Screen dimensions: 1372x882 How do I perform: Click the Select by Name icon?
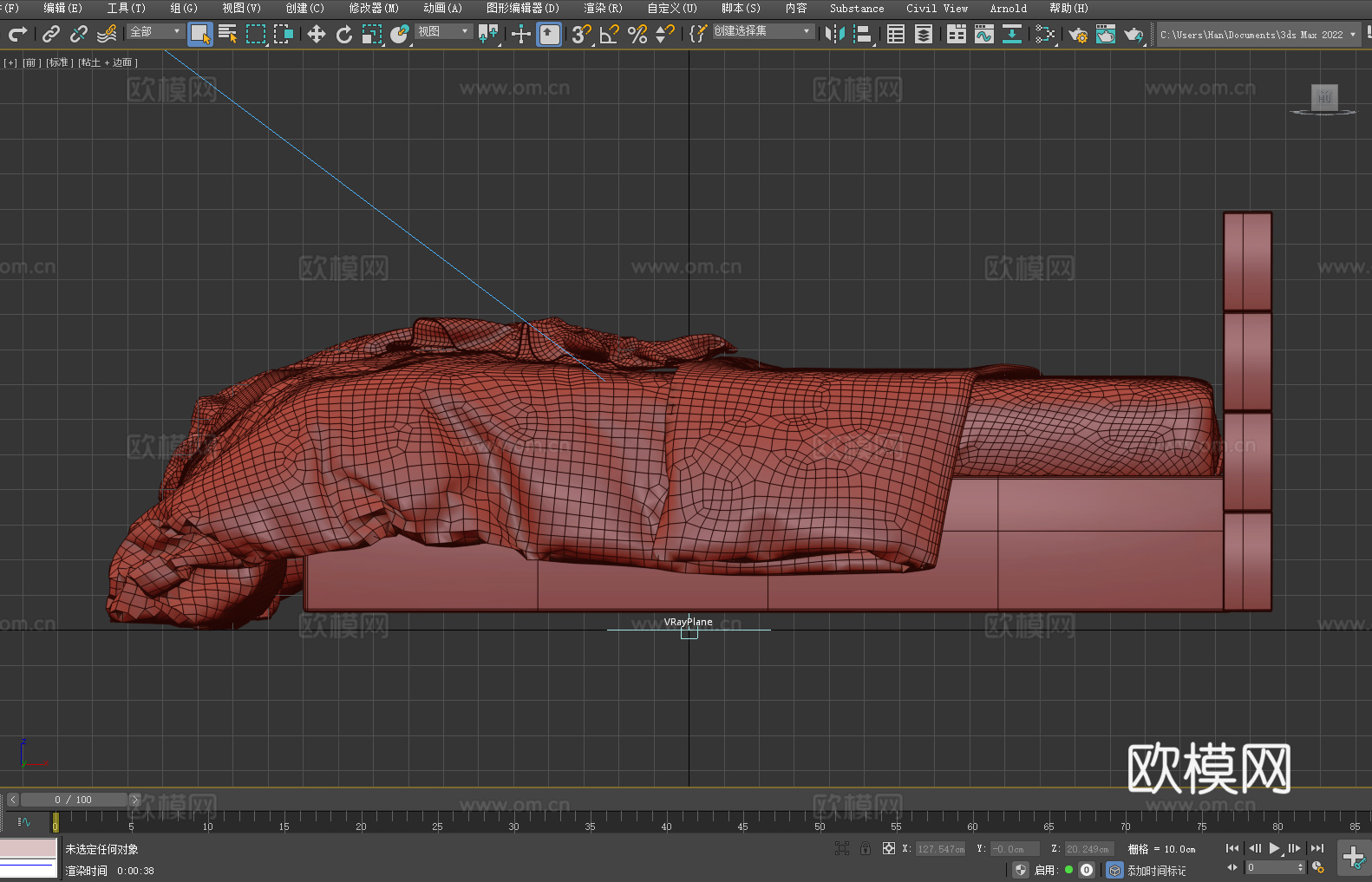point(227,34)
